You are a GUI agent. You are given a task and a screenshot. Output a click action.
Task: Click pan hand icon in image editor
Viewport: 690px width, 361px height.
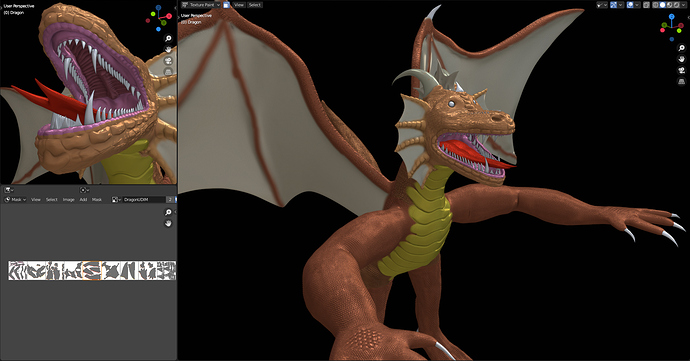click(x=168, y=223)
